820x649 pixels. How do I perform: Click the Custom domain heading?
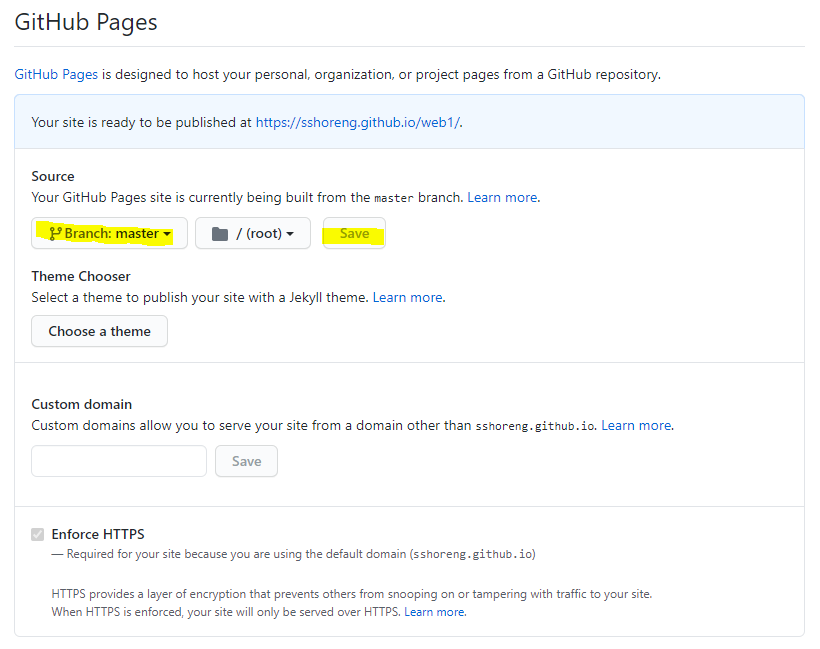(82, 404)
